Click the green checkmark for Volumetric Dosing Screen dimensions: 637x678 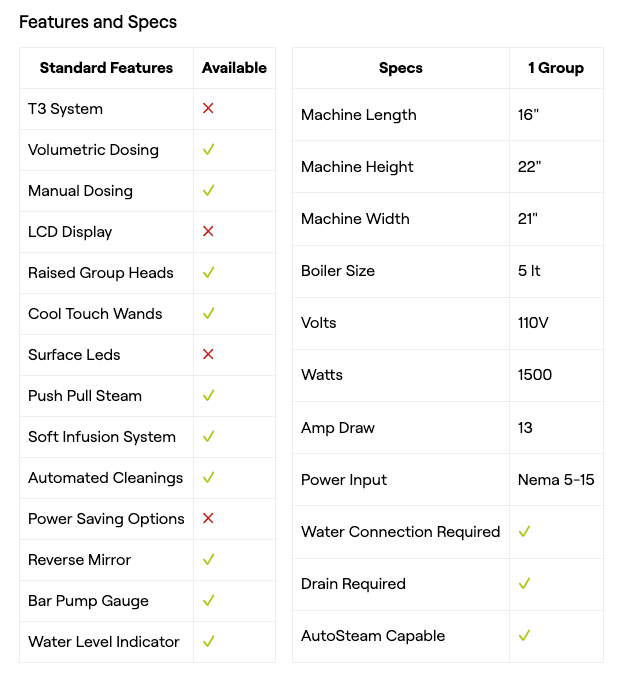coord(208,149)
